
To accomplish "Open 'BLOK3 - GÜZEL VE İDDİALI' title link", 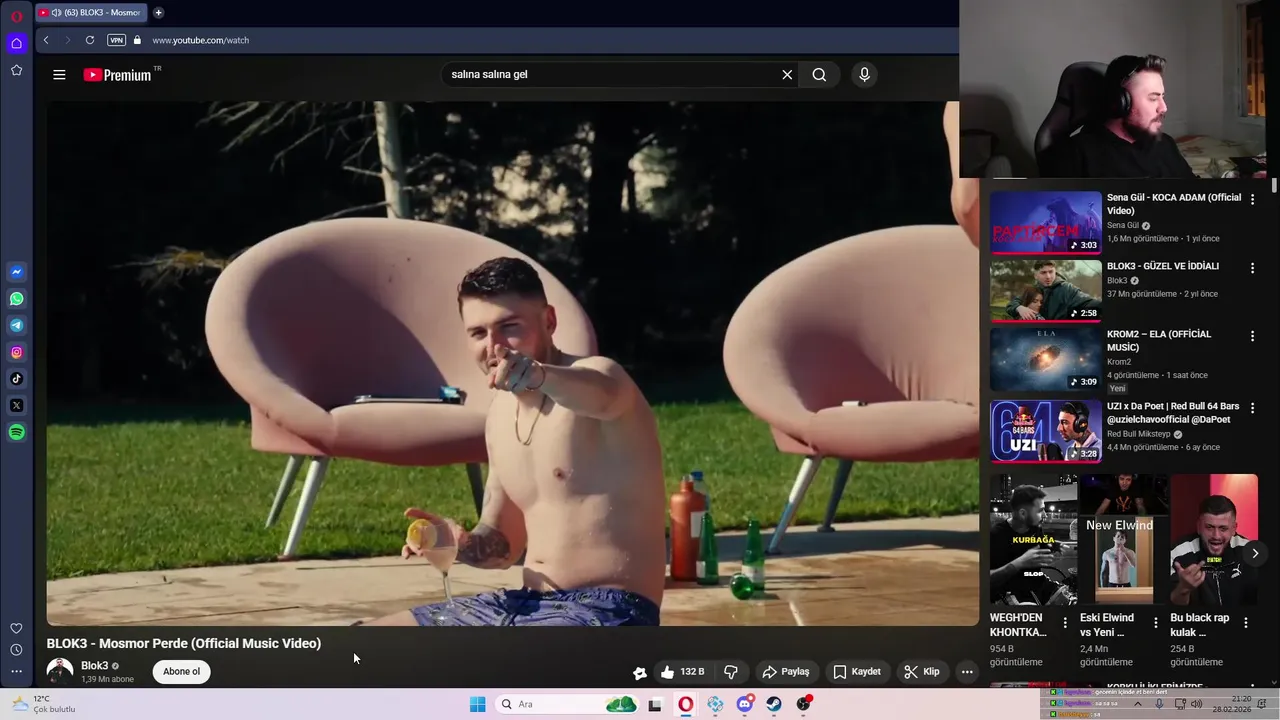I will tap(1163, 266).
